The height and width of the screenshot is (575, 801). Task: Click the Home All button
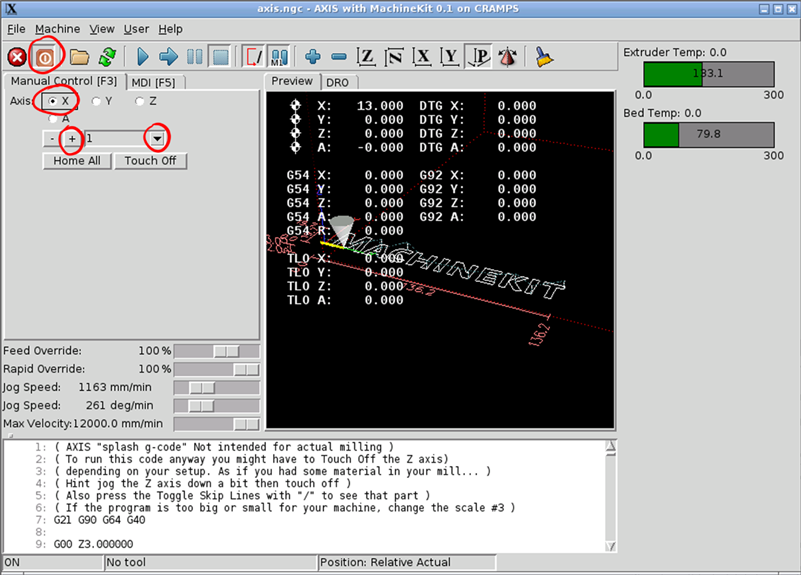[x=76, y=160]
